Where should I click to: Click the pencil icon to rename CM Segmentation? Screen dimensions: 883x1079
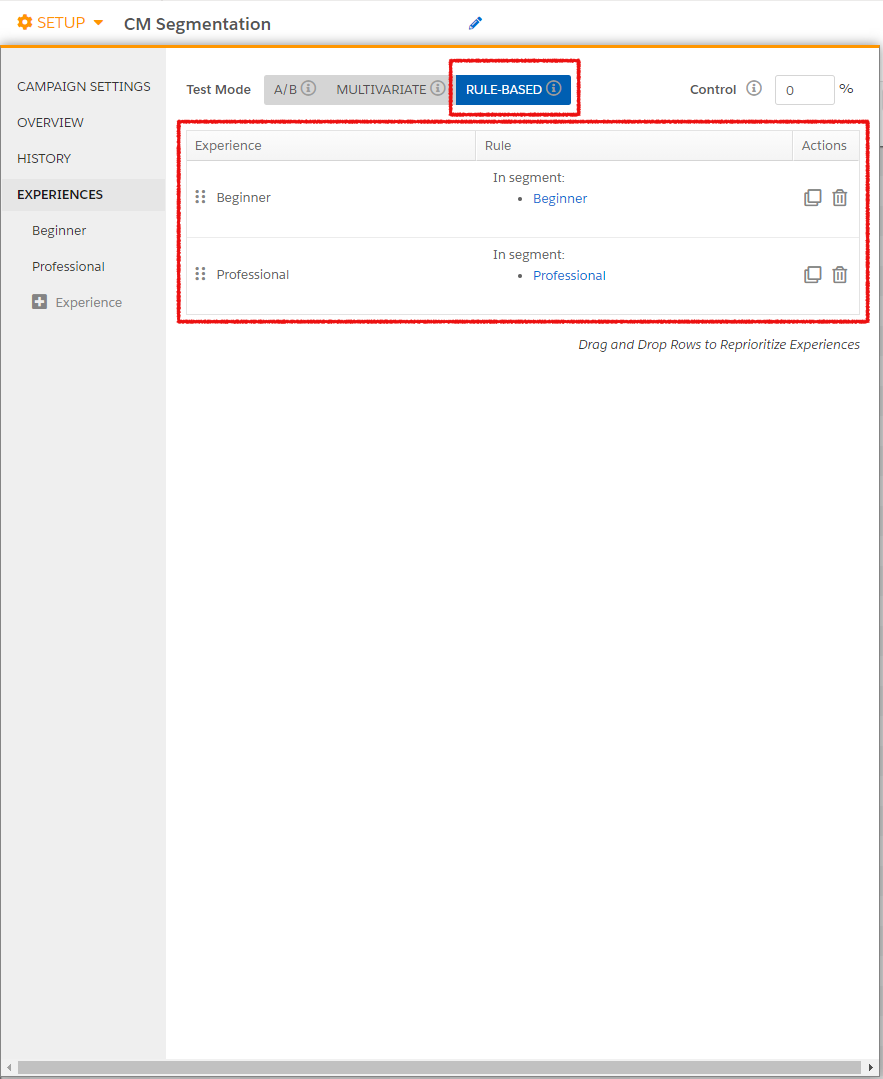(475, 22)
